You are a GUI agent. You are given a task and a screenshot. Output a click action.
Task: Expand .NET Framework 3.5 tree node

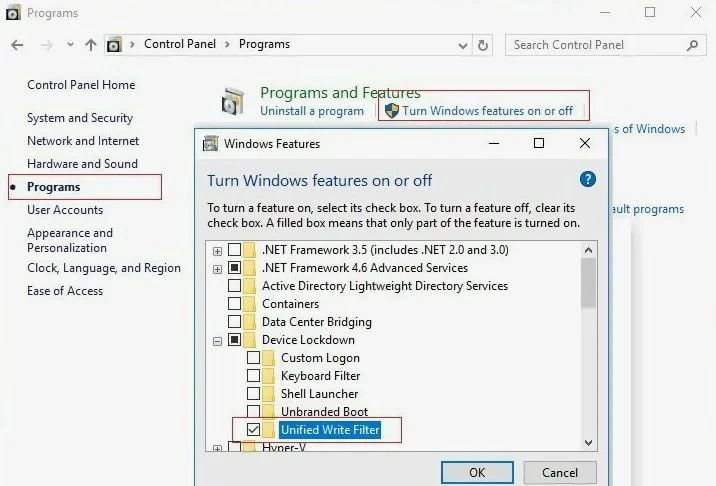pyautogui.click(x=217, y=251)
